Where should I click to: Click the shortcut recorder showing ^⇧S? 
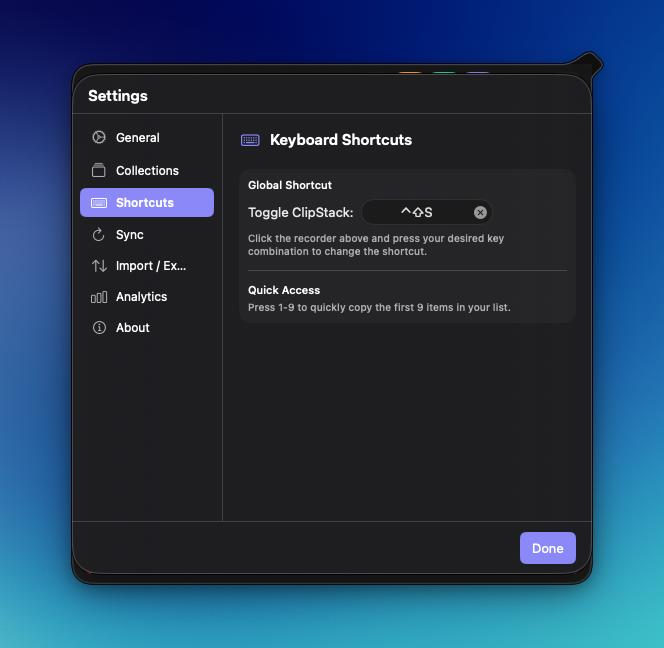[426, 212]
